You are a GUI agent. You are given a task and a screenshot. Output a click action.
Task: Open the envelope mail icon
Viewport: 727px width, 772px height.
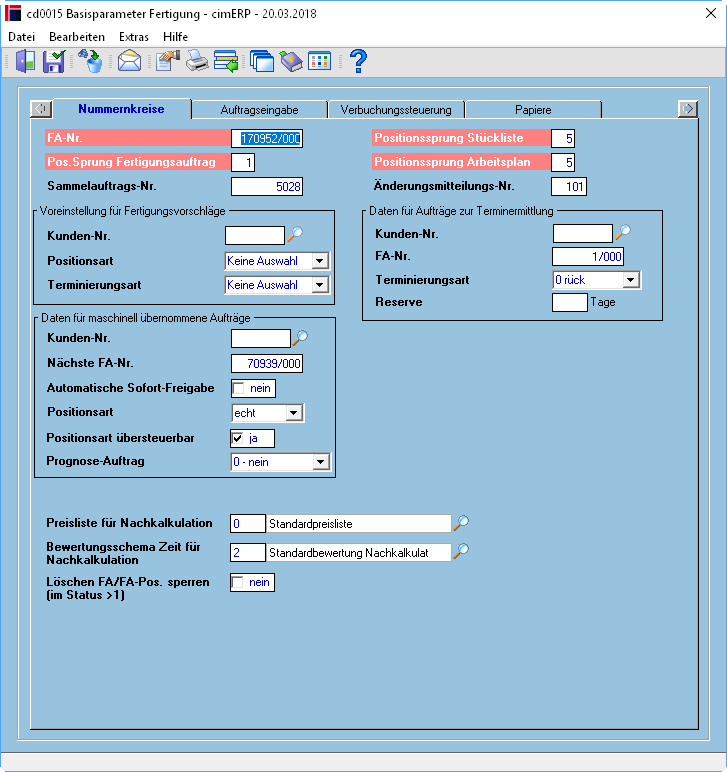click(x=129, y=62)
